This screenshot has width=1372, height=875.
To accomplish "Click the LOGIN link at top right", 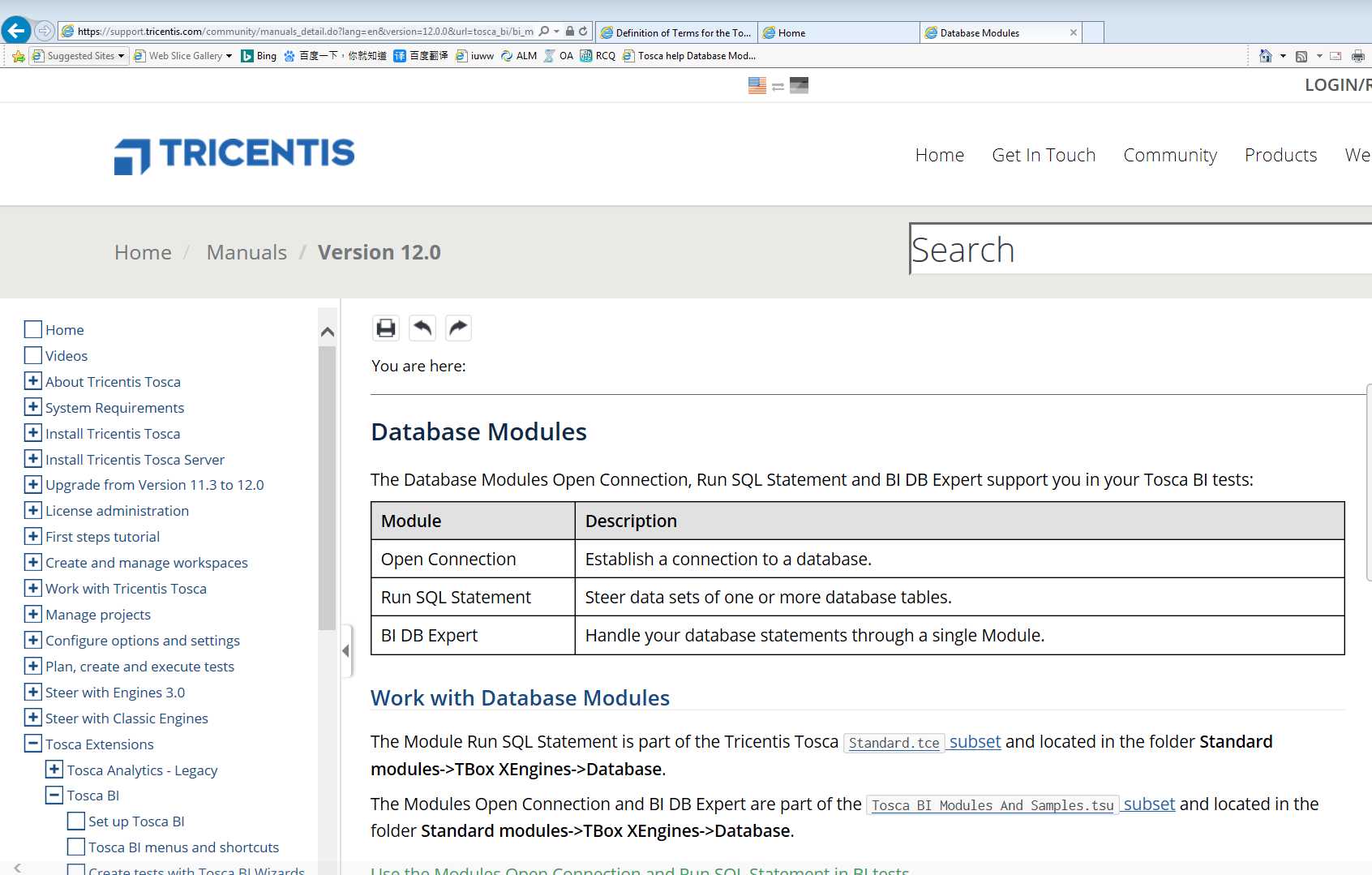I will click(x=1336, y=85).
